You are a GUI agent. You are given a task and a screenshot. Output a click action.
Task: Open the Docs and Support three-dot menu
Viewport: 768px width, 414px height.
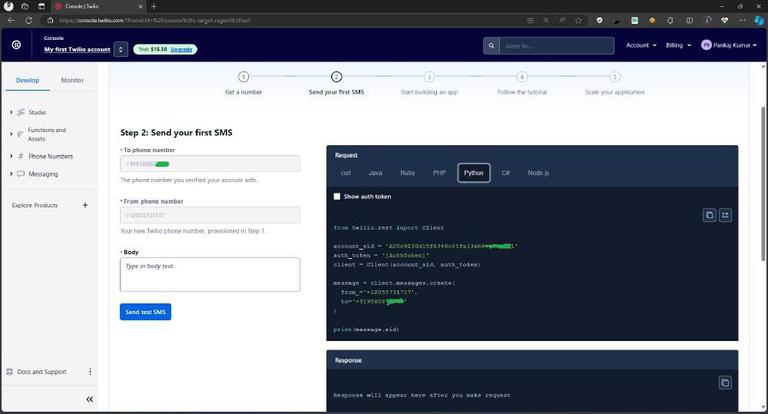pos(90,372)
